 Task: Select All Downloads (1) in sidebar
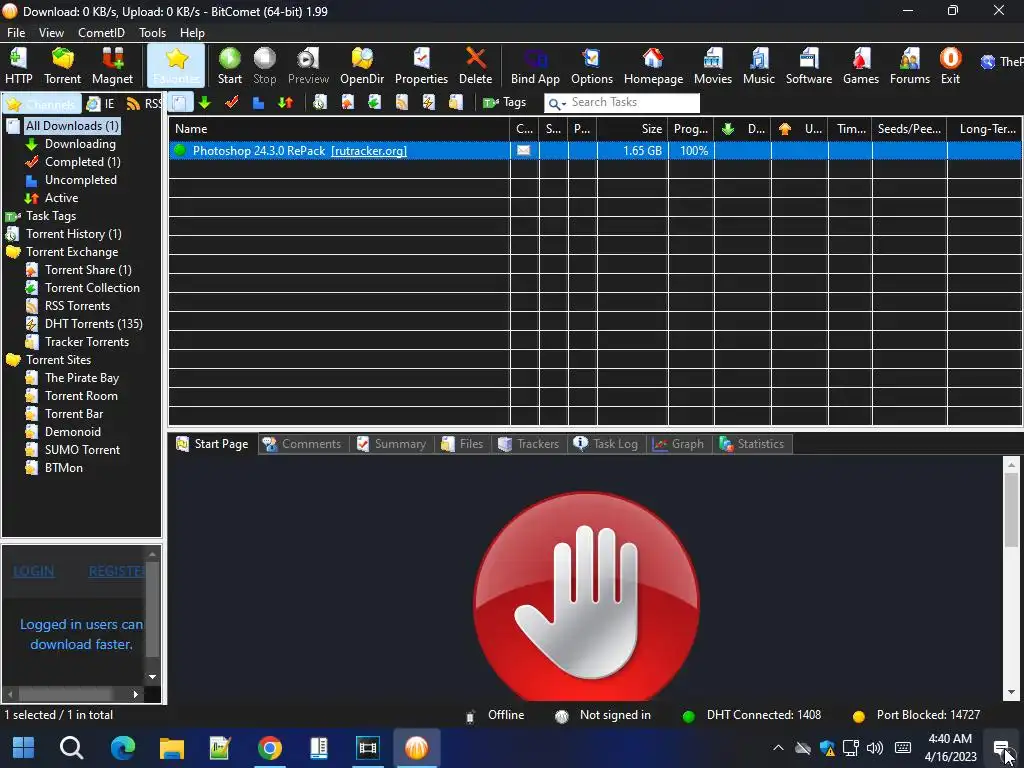[x=72, y=125]
